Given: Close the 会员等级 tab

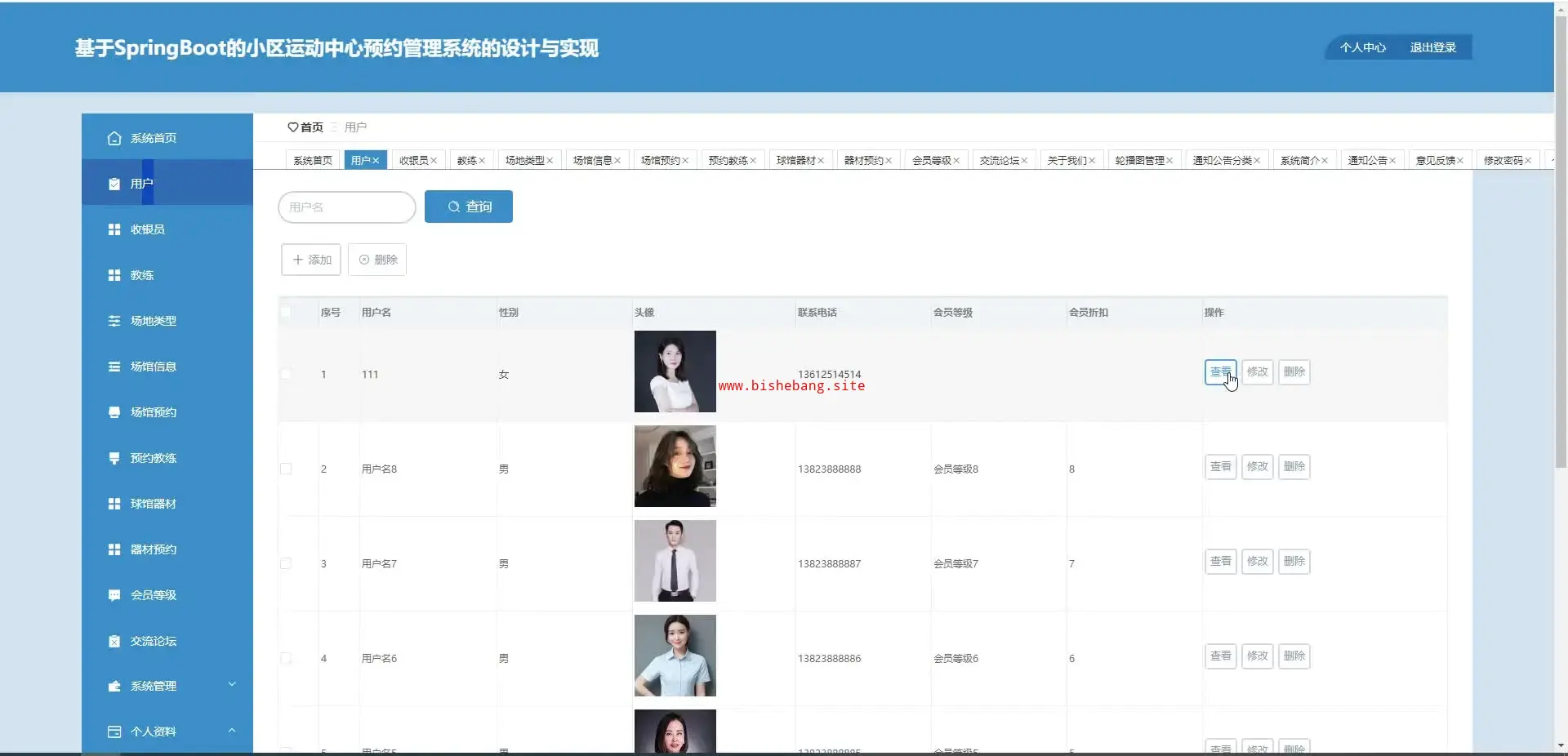Looking at the screenshot, I should (x=956, y=161).
